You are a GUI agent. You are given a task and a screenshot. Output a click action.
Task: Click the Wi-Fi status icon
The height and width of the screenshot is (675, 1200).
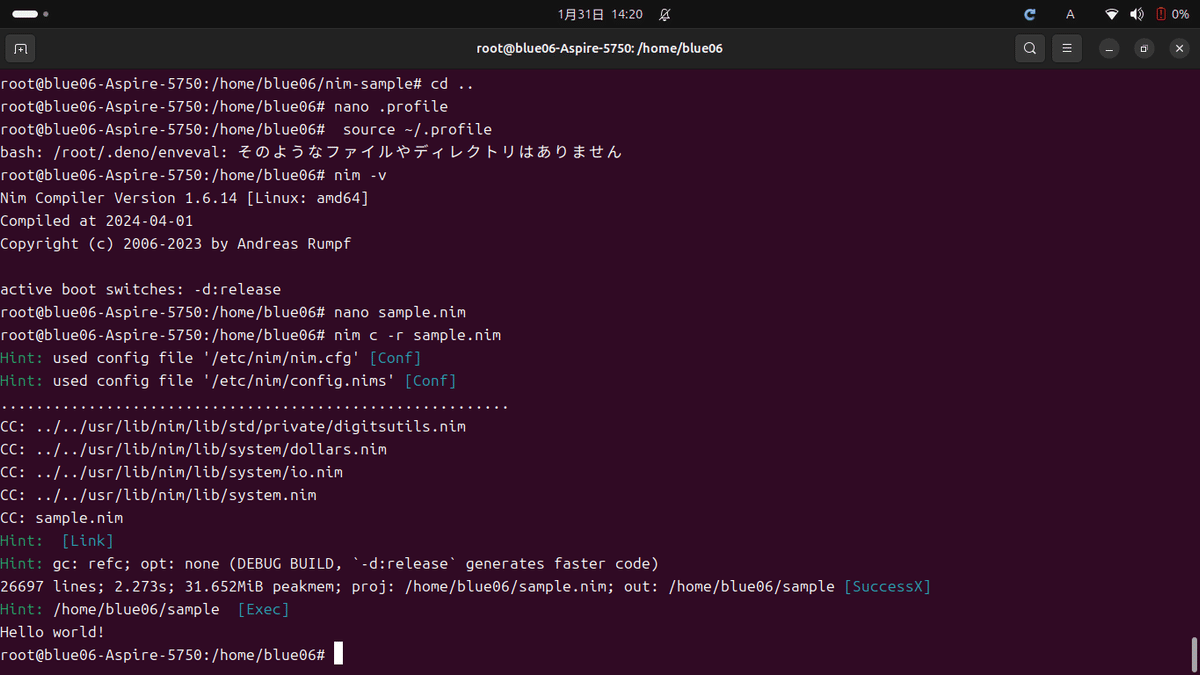point(1110,14)
